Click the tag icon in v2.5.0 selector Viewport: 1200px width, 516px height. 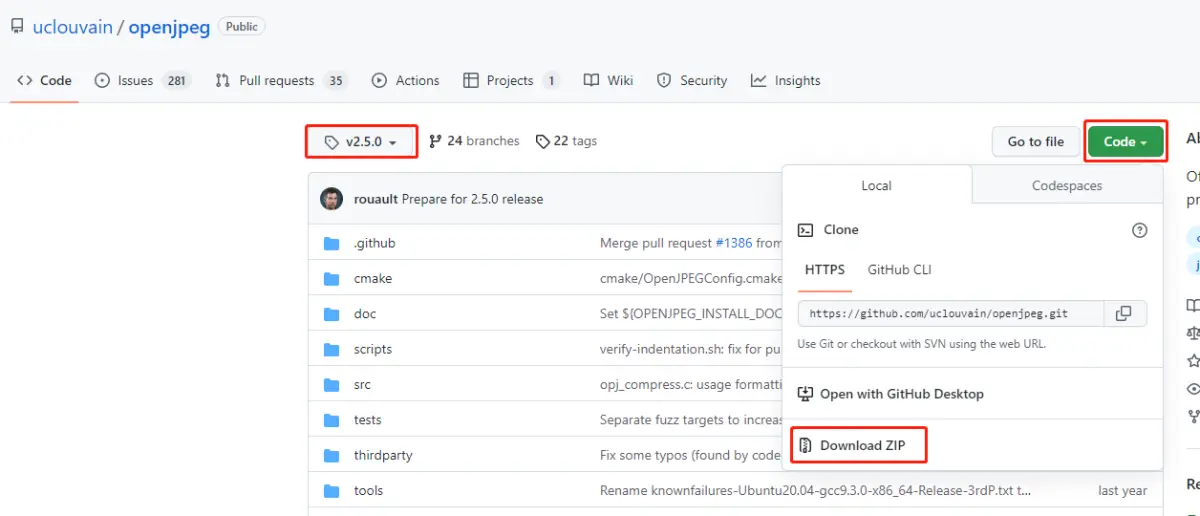pyautogui.click(x=332, y=142)
